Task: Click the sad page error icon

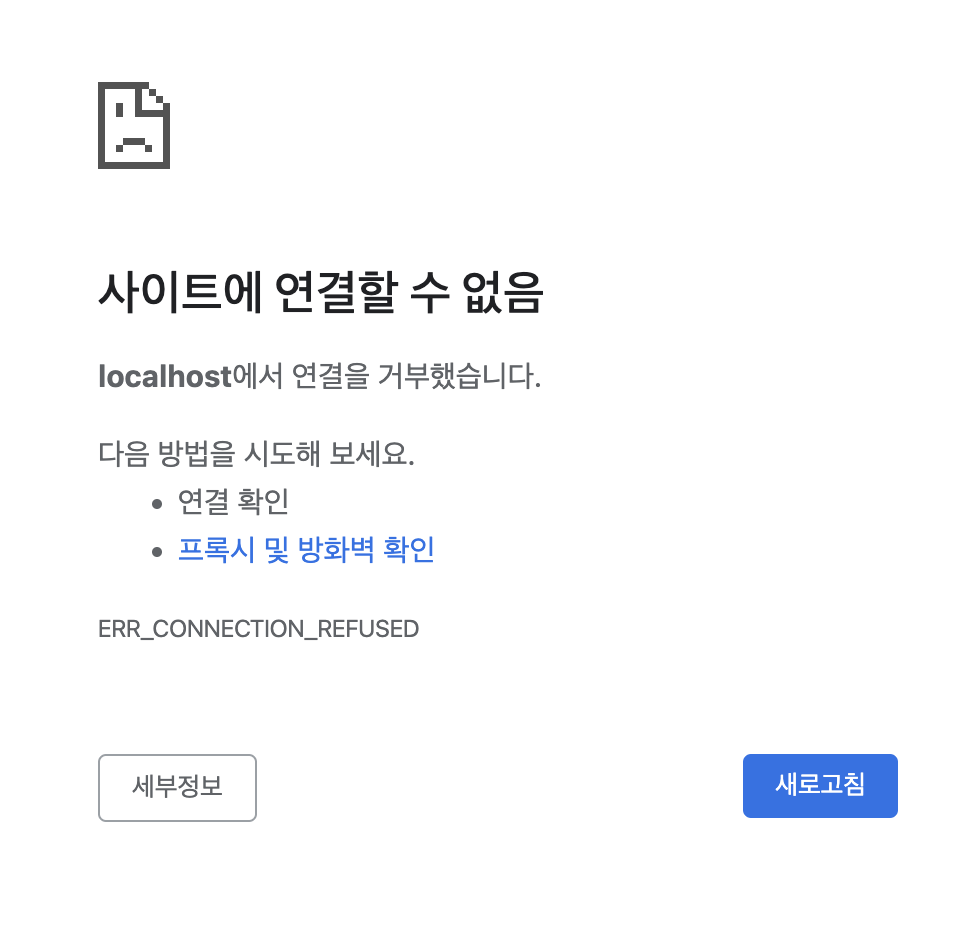Action: (x=134, y=125)
